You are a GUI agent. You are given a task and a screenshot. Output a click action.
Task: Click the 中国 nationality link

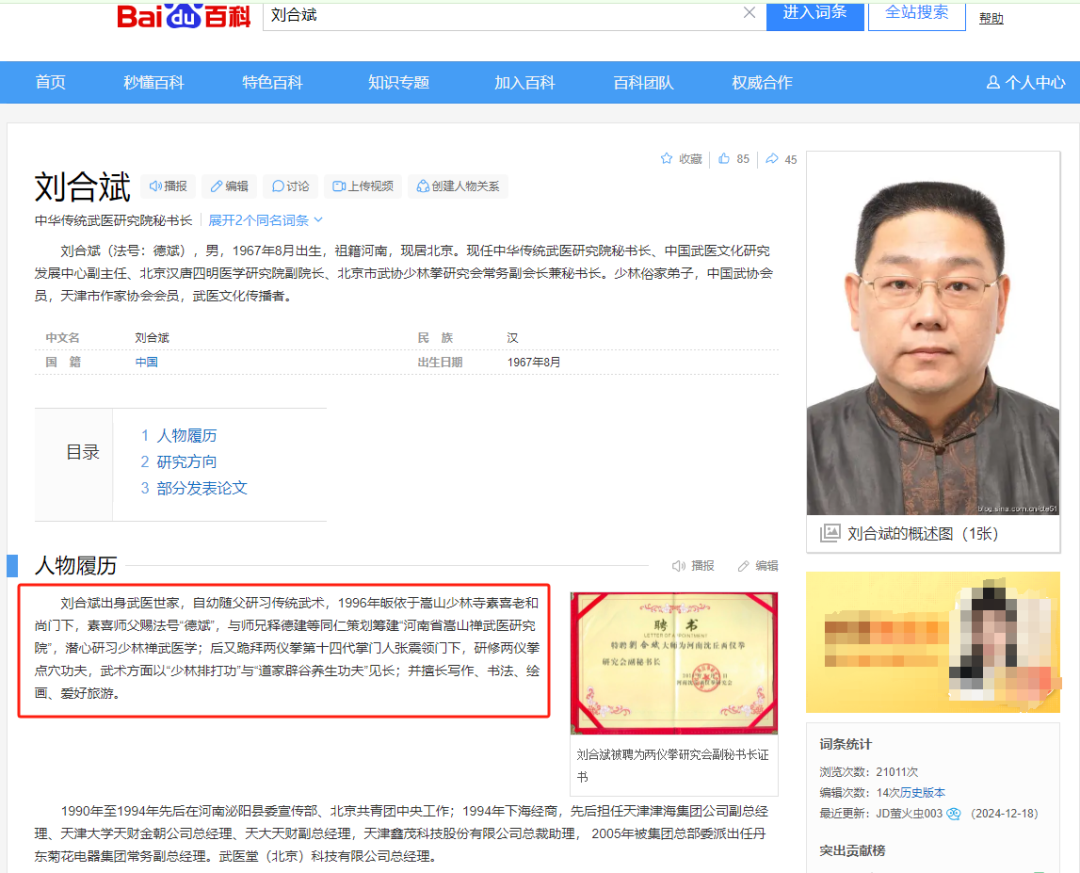(x=146, y=362)
